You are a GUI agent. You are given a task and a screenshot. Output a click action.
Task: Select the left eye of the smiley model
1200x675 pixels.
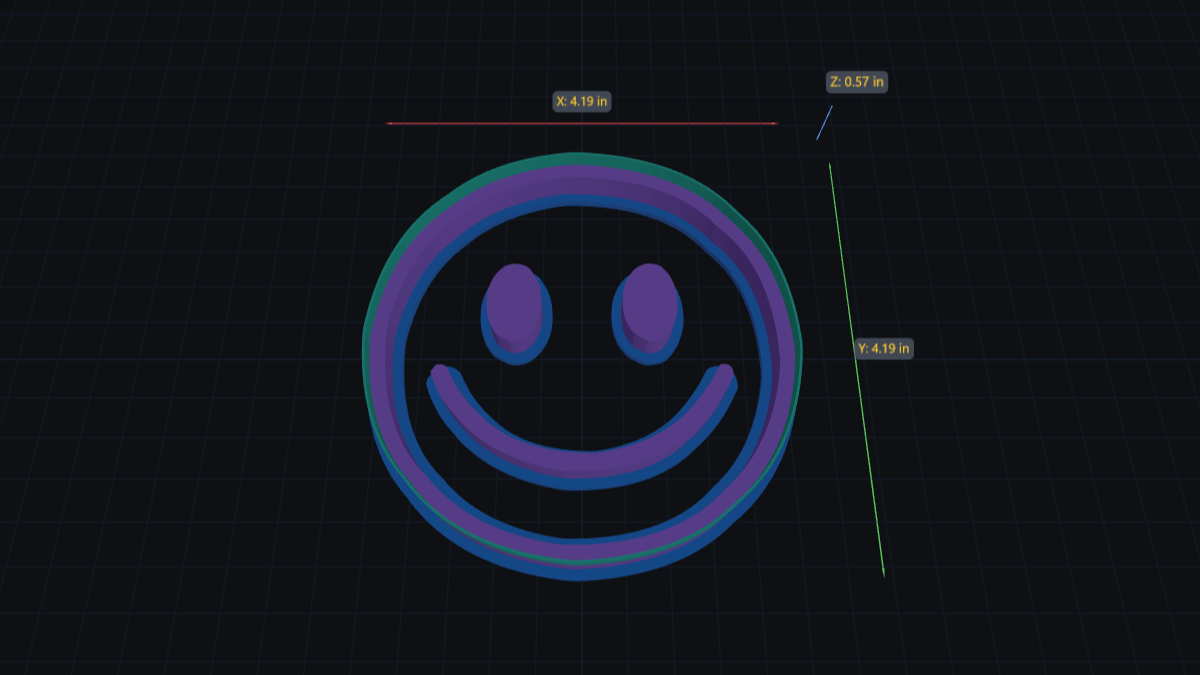515,305
